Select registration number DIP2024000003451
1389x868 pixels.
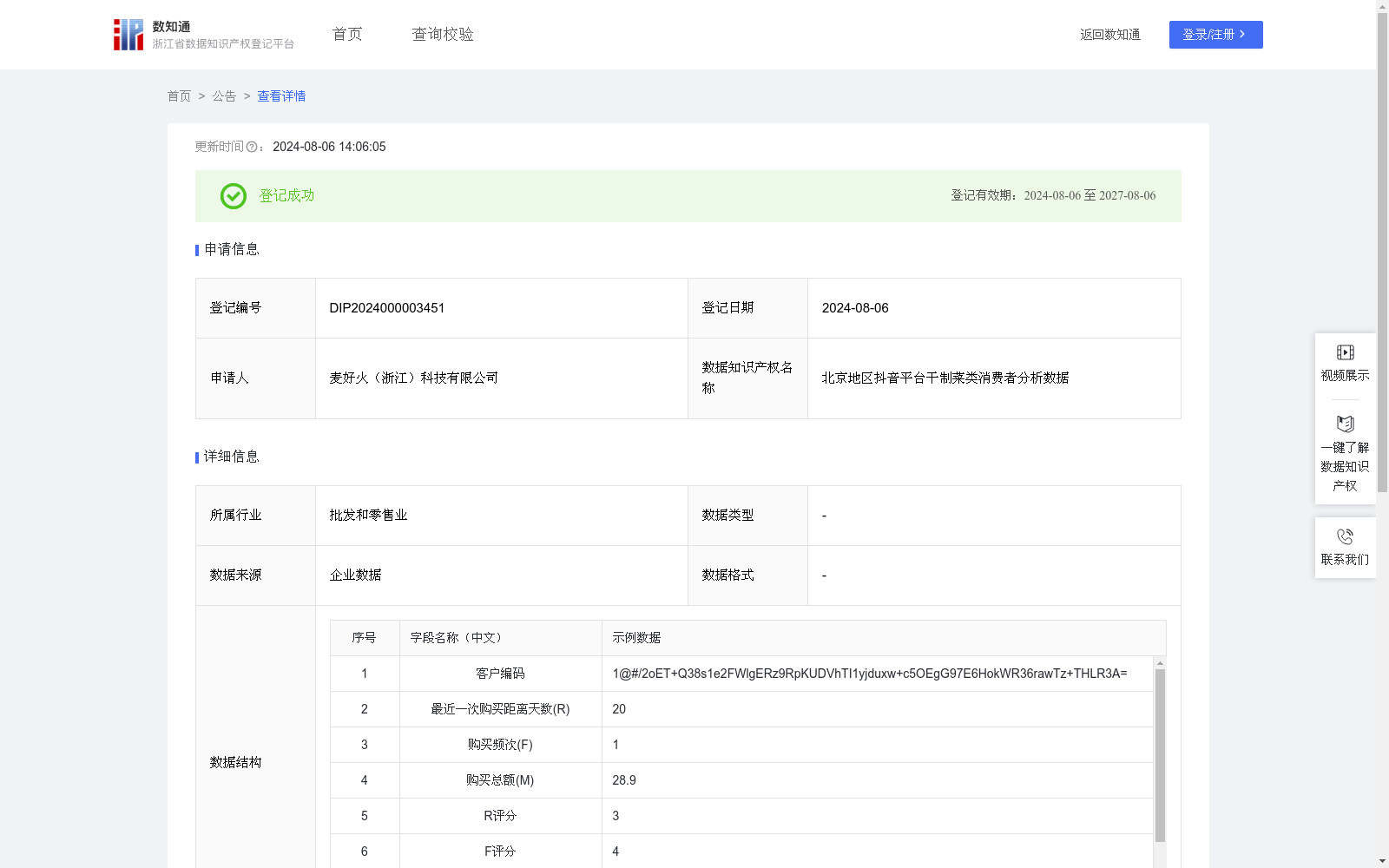coord(387,308)
